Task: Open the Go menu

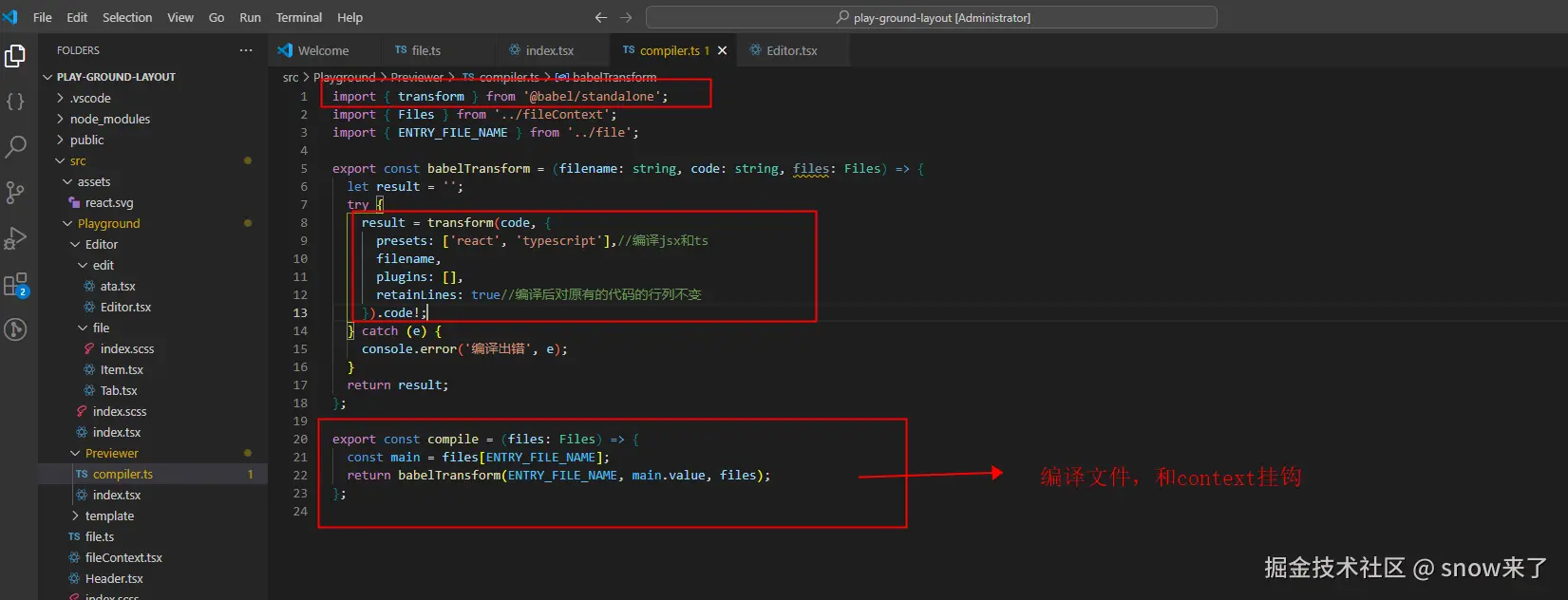Action: point(217,17)
